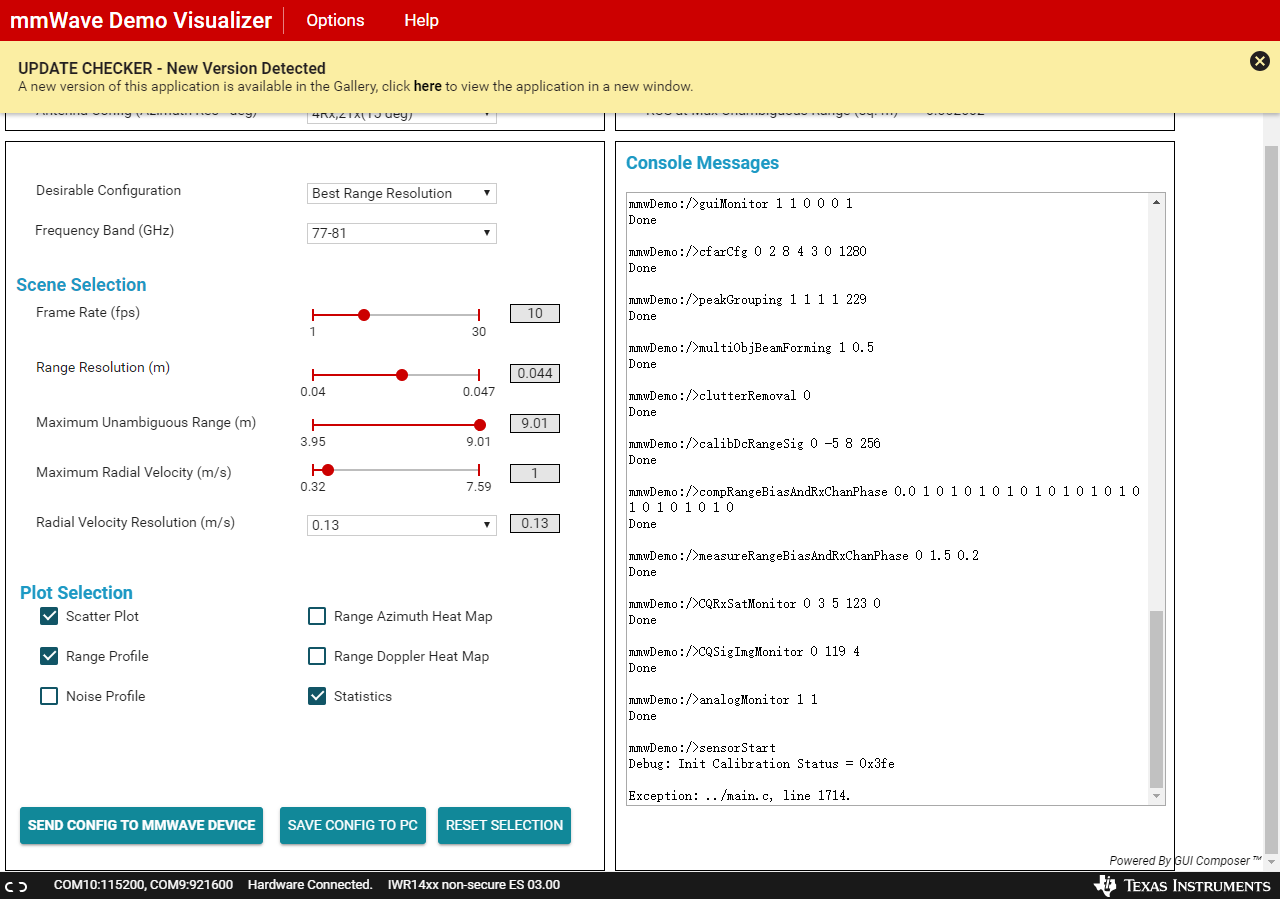
Task: Click the Maximum Unambiguous Range slider handle
Action: 480,425
